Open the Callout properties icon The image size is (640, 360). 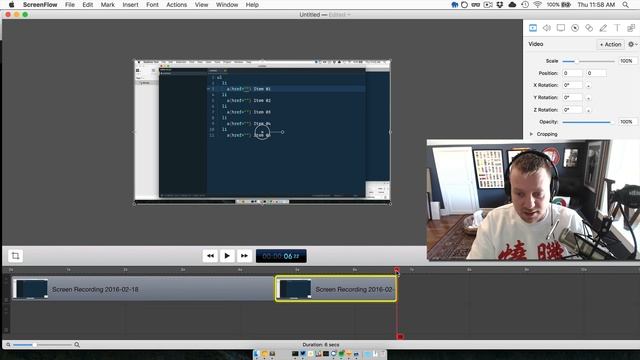tap(575, 28)
